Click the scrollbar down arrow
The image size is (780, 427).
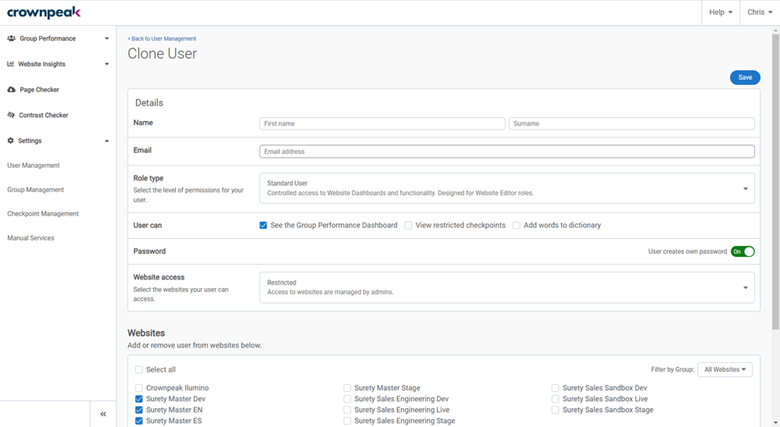tap(776, 423)
